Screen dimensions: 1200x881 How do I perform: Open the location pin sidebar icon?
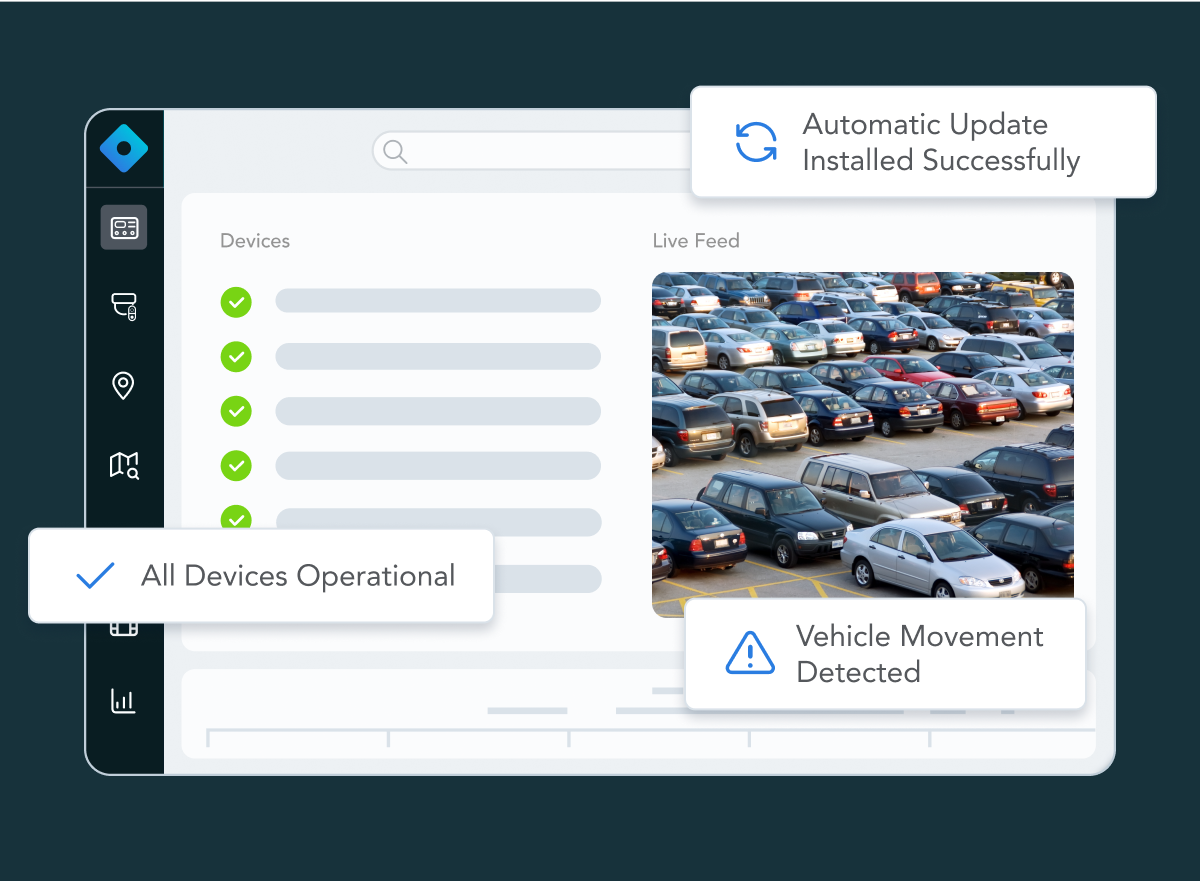pos(124,385)
